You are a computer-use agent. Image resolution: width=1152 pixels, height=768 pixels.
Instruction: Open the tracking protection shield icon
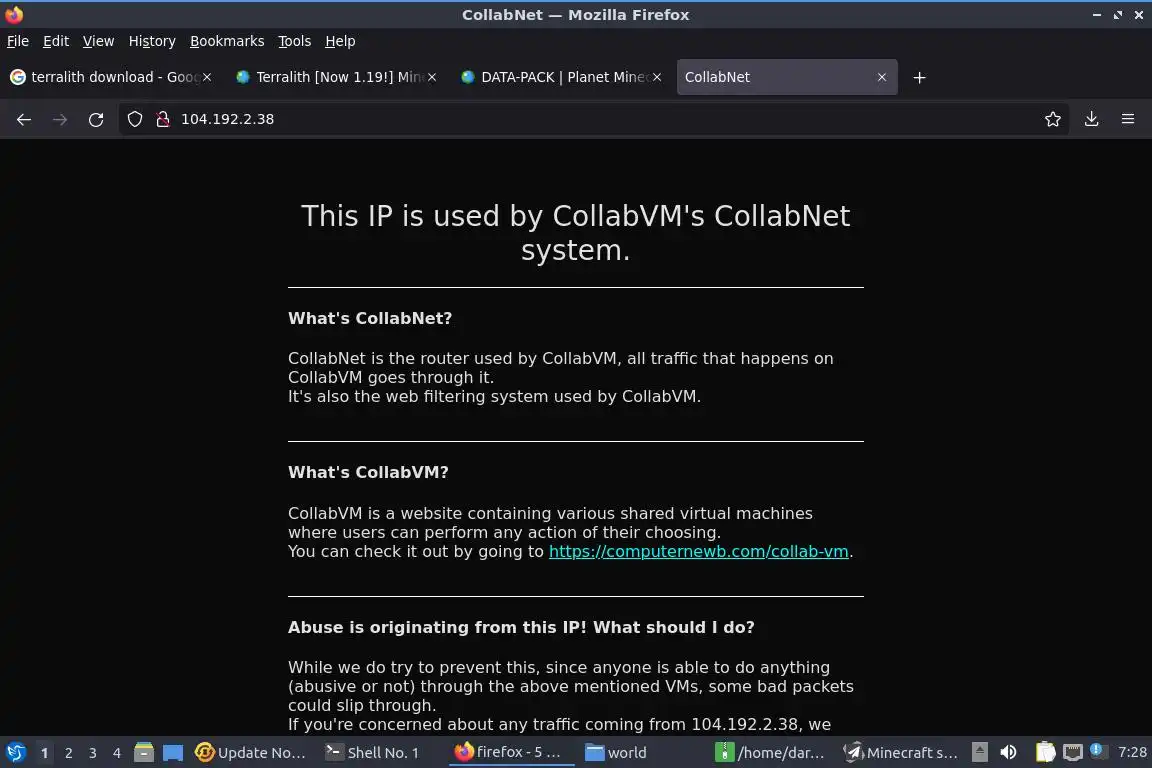134,119
